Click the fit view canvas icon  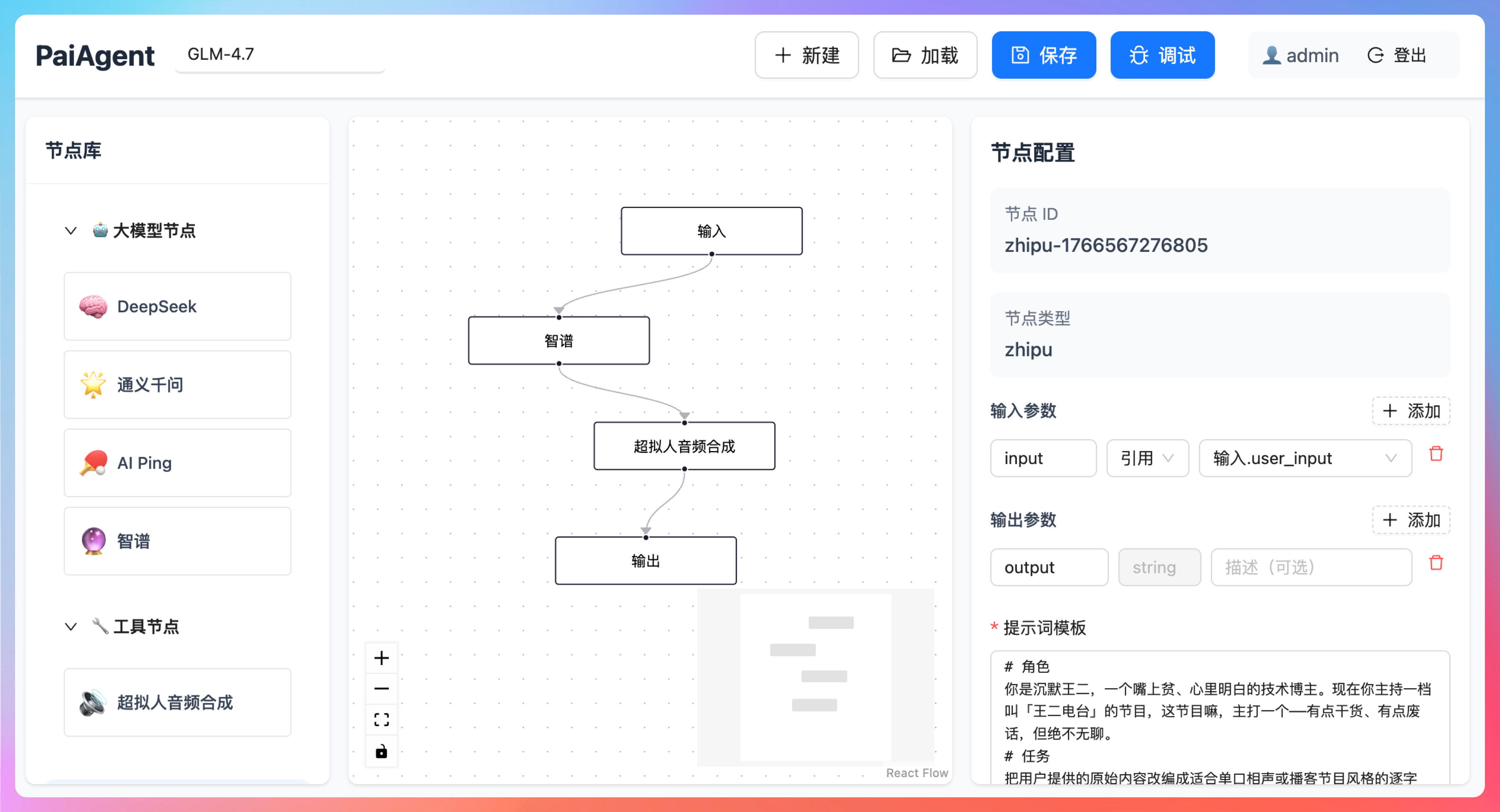[x=381, y=720]
